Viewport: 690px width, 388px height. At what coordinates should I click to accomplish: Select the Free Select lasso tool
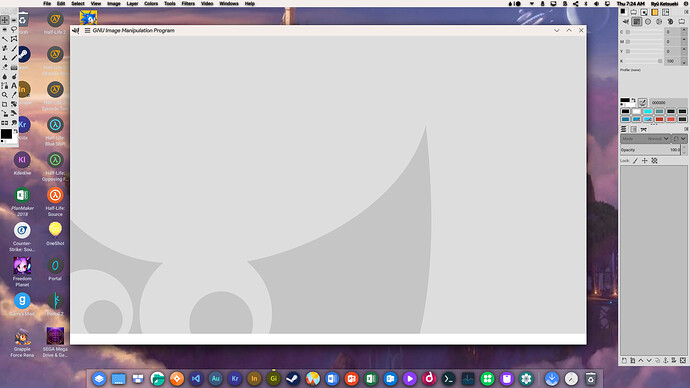14,29
